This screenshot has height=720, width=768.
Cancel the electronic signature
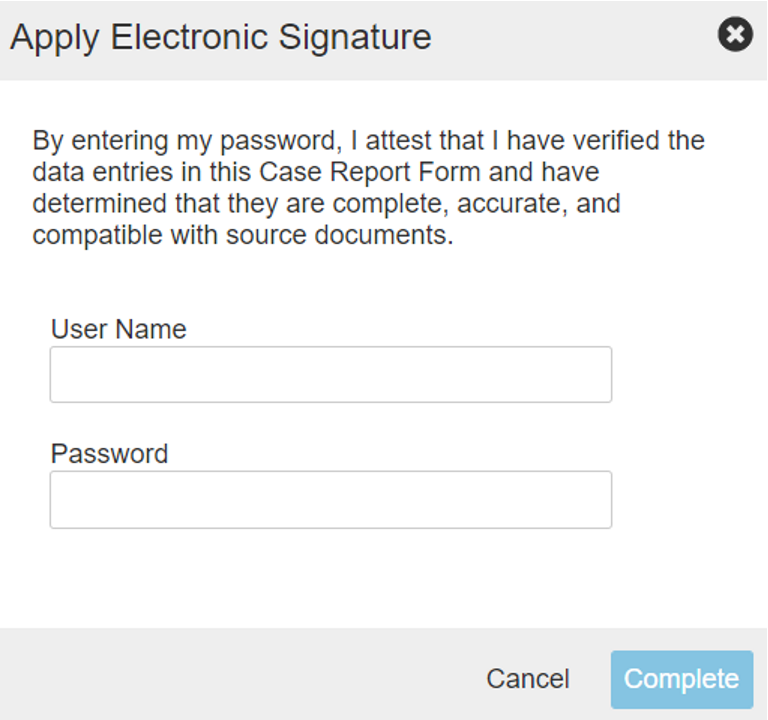[x=527, y=679]
